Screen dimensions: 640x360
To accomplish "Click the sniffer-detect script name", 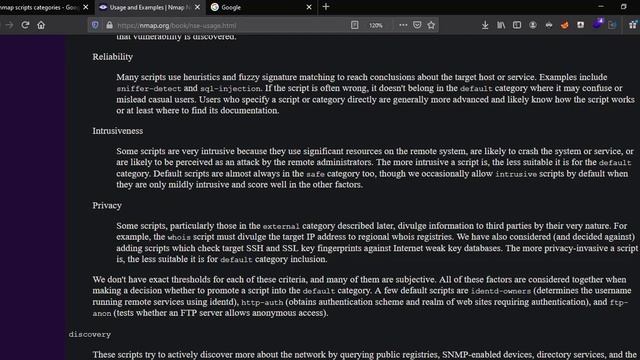I will click(149, 89).
